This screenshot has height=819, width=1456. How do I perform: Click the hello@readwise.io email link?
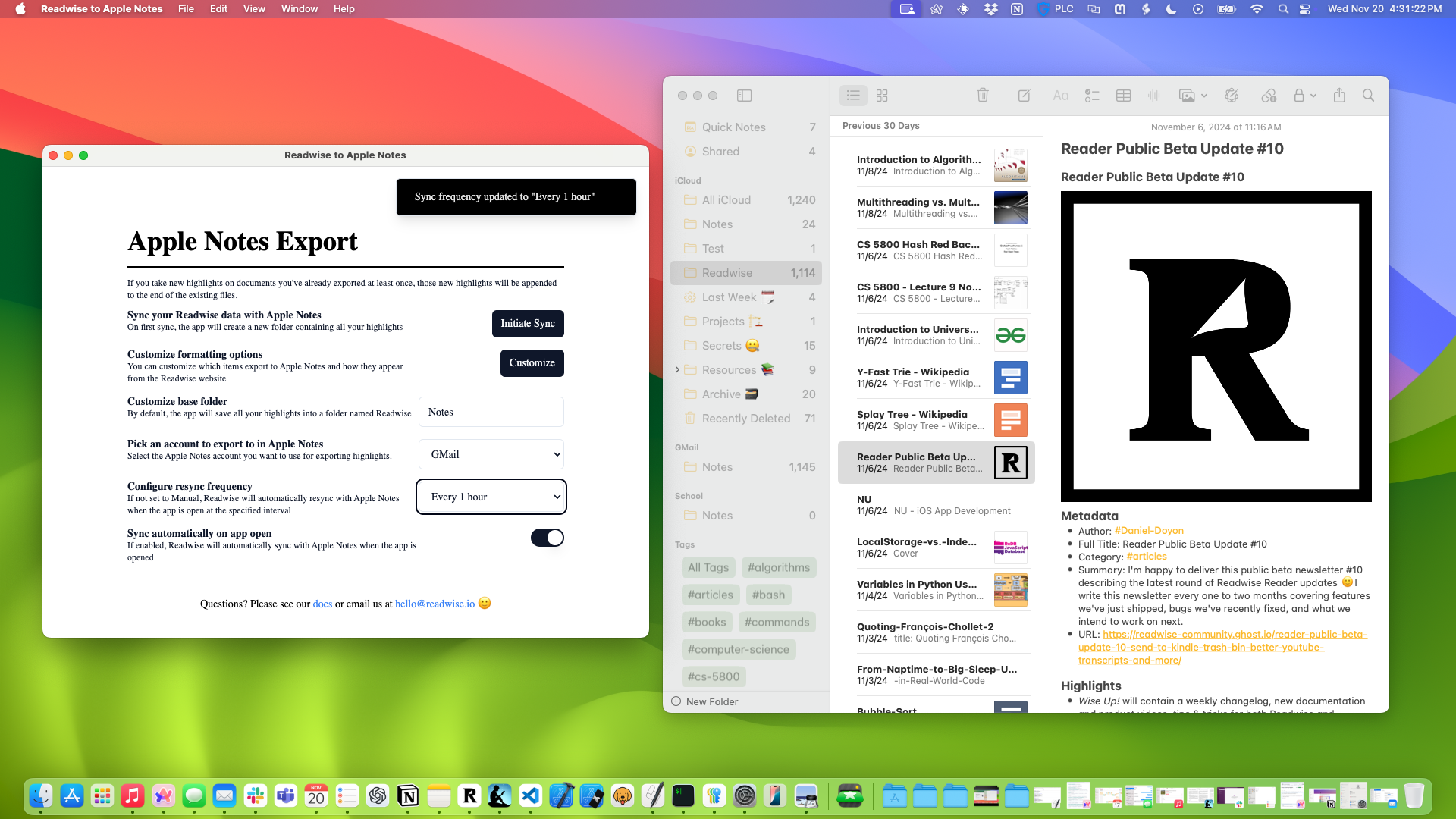click(x=435, y=604)
